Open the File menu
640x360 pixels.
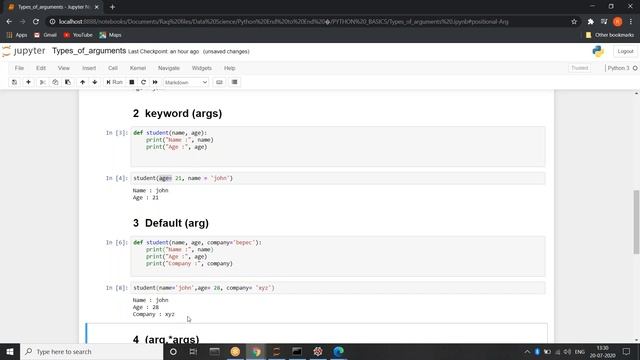click(x=19, y=68)
